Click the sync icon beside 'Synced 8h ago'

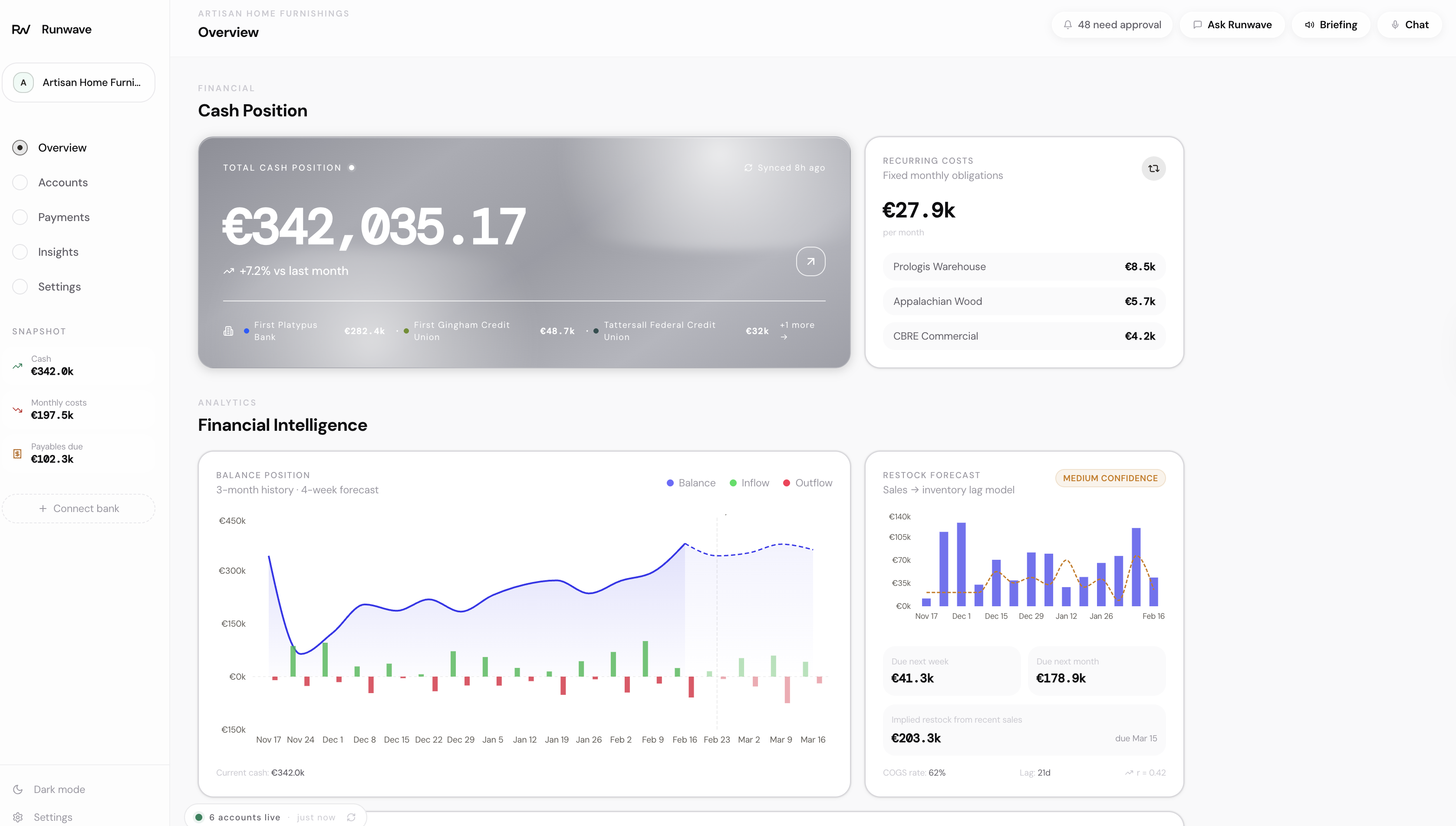748,168
